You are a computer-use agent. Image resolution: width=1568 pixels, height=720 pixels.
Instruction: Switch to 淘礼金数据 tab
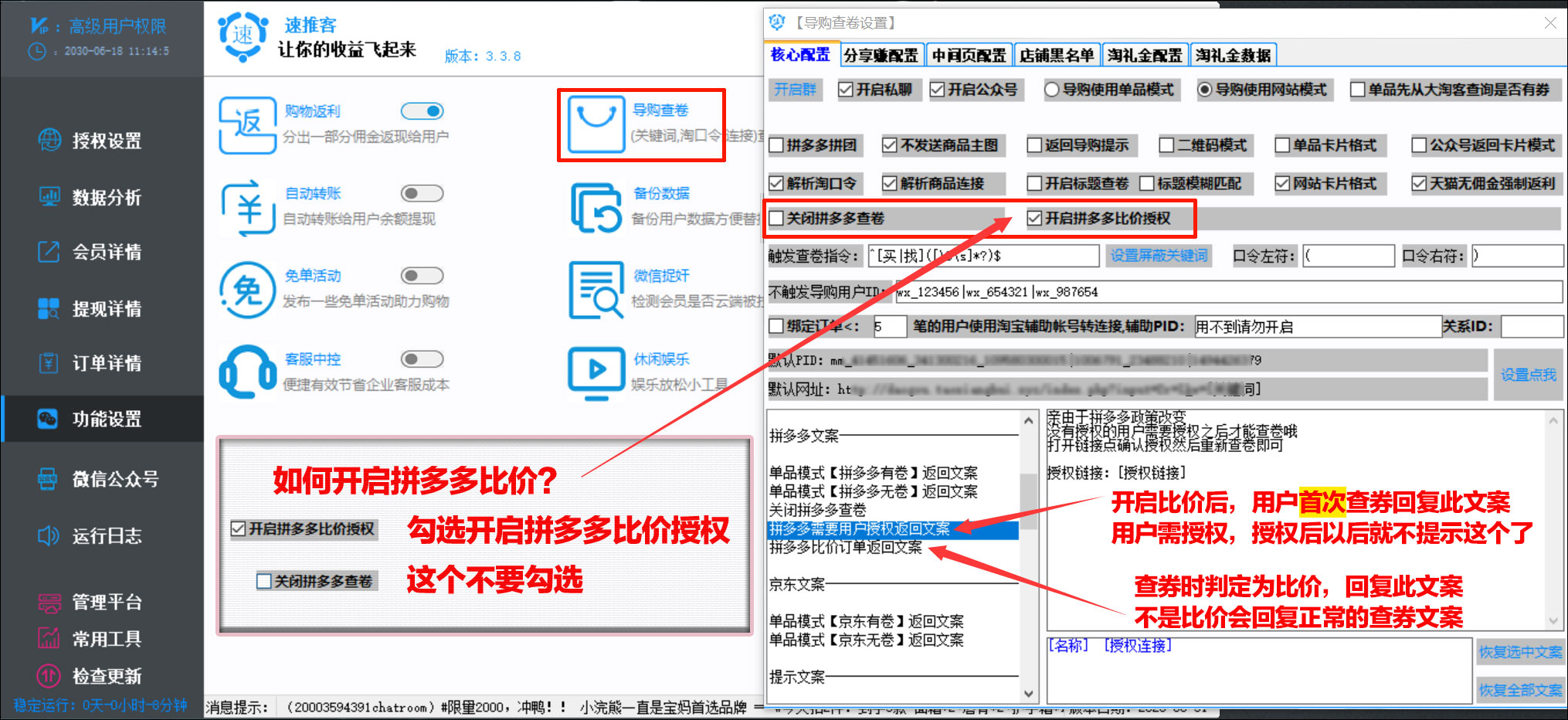point(1233,56)
